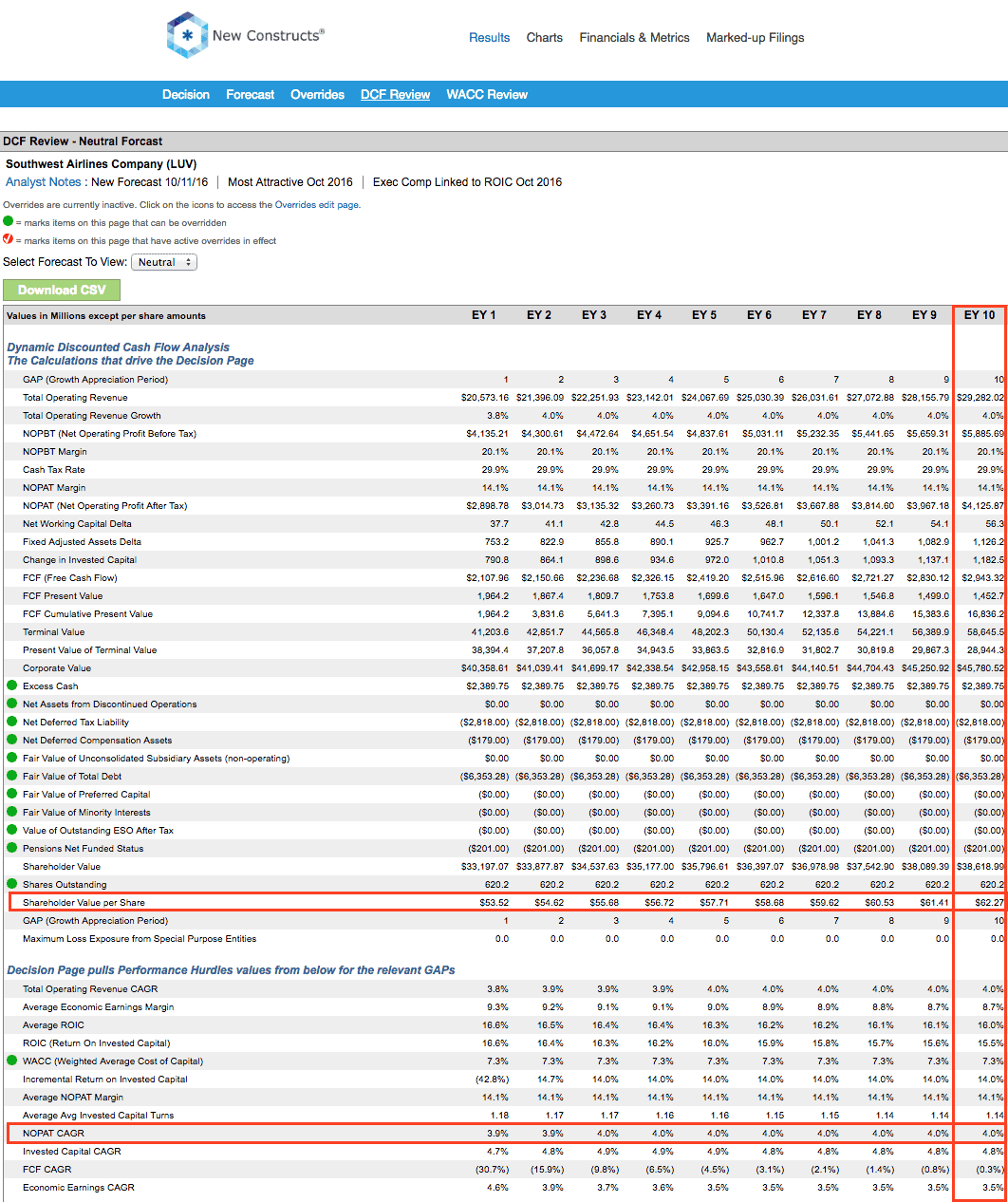Image resolution: width=1008 pixels, height=1202 pixels.
Task: Open the Charts menu
Action: pyautogui.click(x=545, y=38)
